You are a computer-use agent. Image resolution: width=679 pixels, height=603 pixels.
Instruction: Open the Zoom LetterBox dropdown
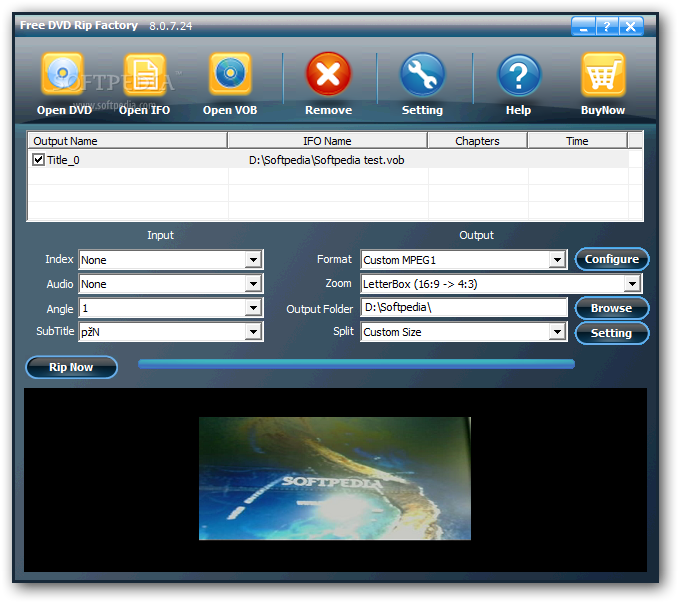tap(632, 284)
